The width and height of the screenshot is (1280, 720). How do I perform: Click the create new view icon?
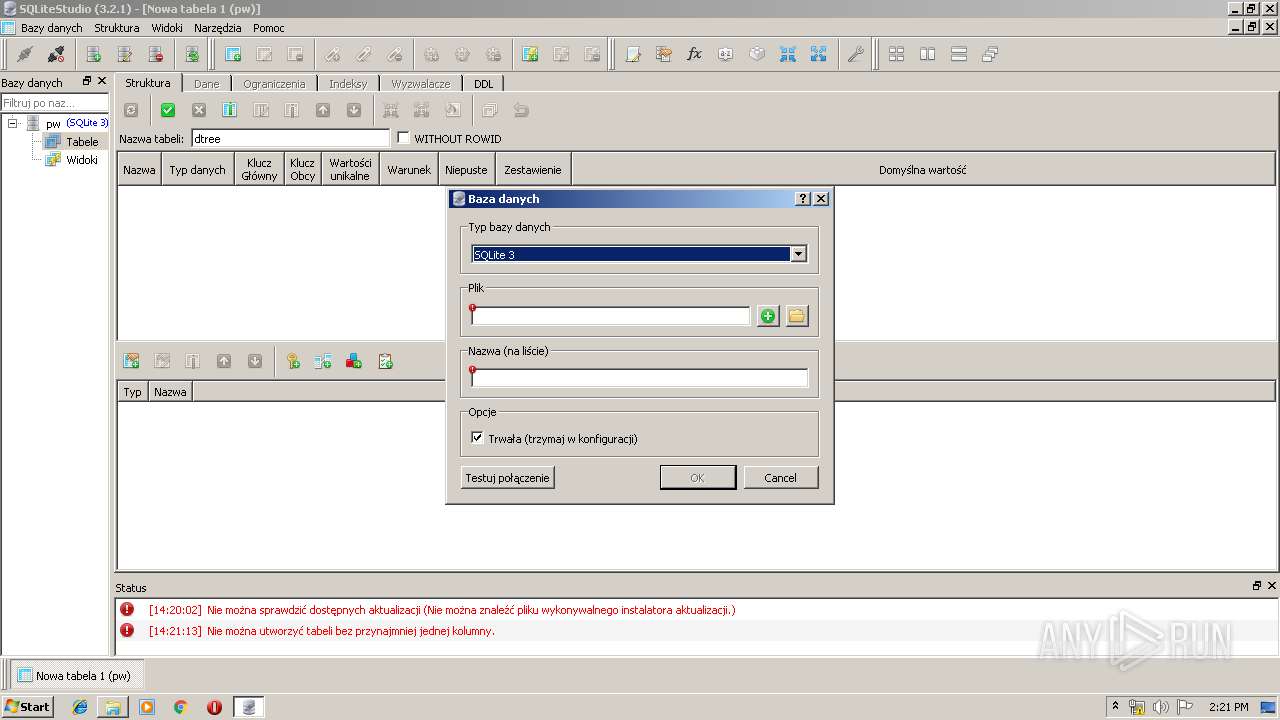coord(530,55)
